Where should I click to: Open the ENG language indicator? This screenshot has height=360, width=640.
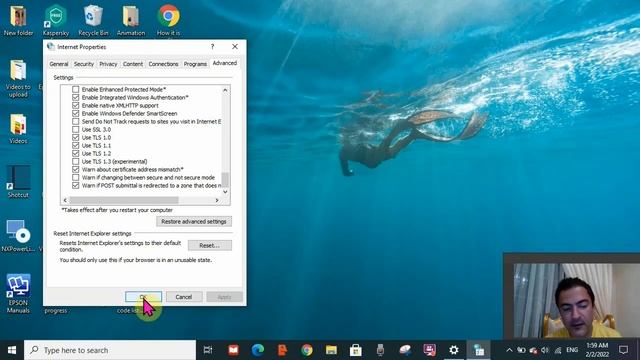[x=572, y=350]
